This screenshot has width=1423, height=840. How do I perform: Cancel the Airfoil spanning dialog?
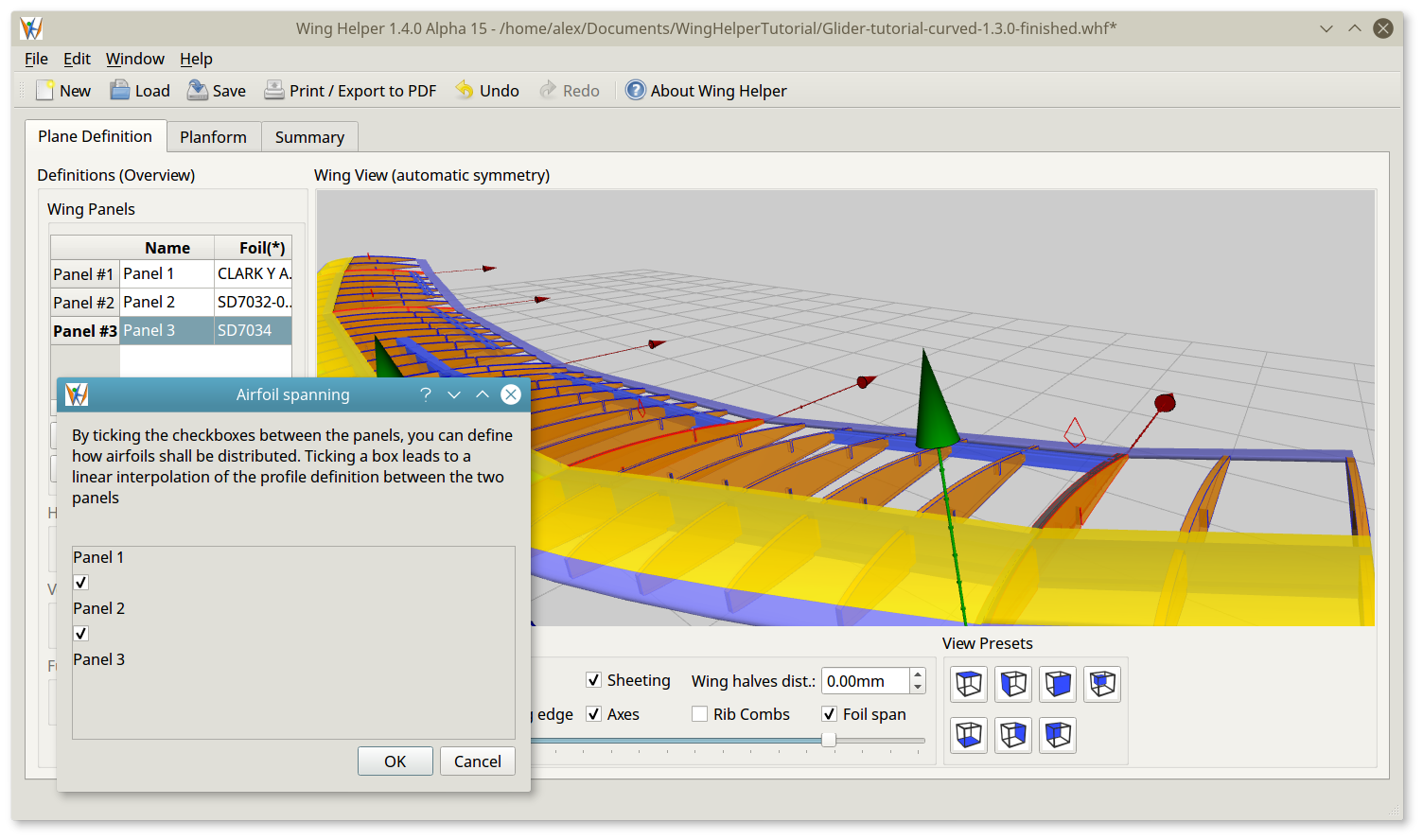coord(477,761)
